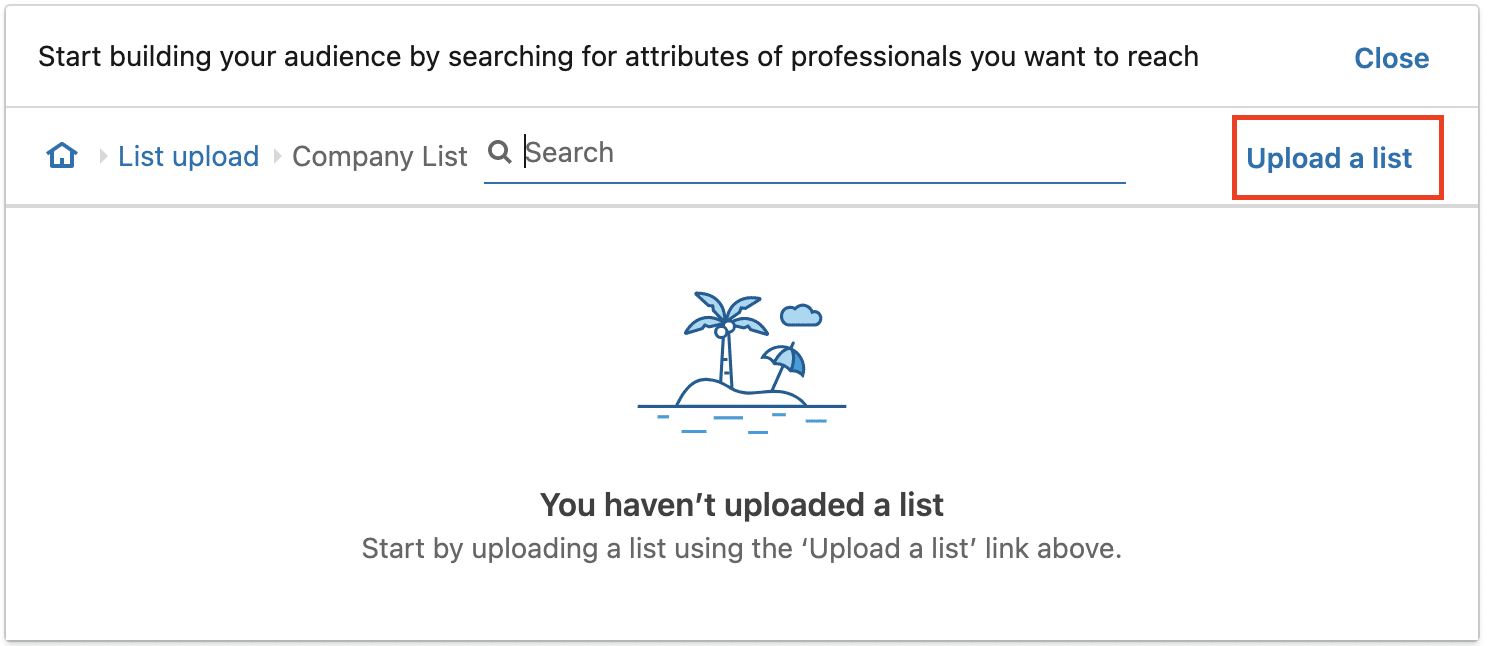Viewport: 1490px width, 646px height.
Task: Click the chevron after the home icon
Action: tap(103, 157)
